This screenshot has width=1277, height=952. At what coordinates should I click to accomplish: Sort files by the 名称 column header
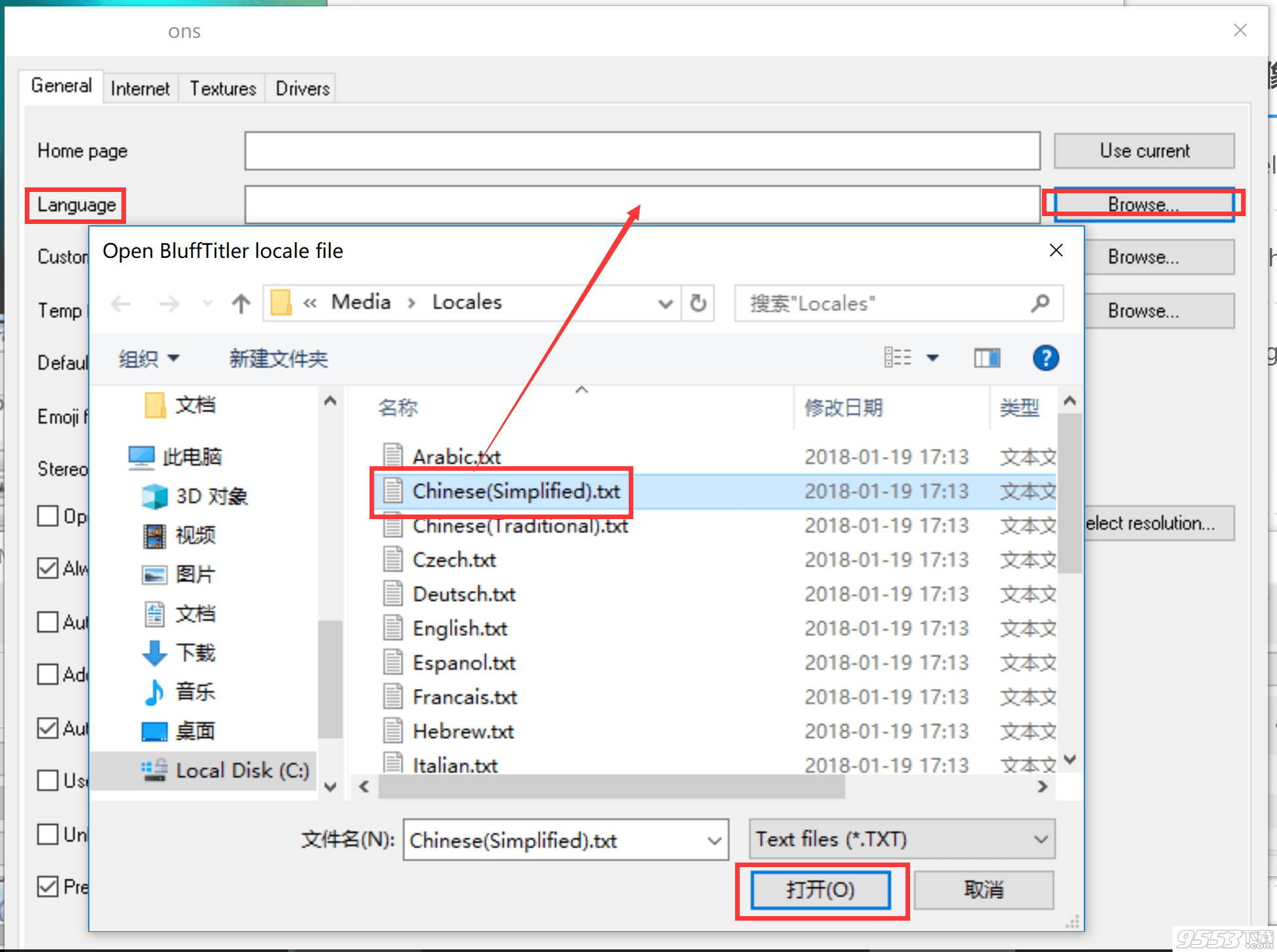pos(398,408)
